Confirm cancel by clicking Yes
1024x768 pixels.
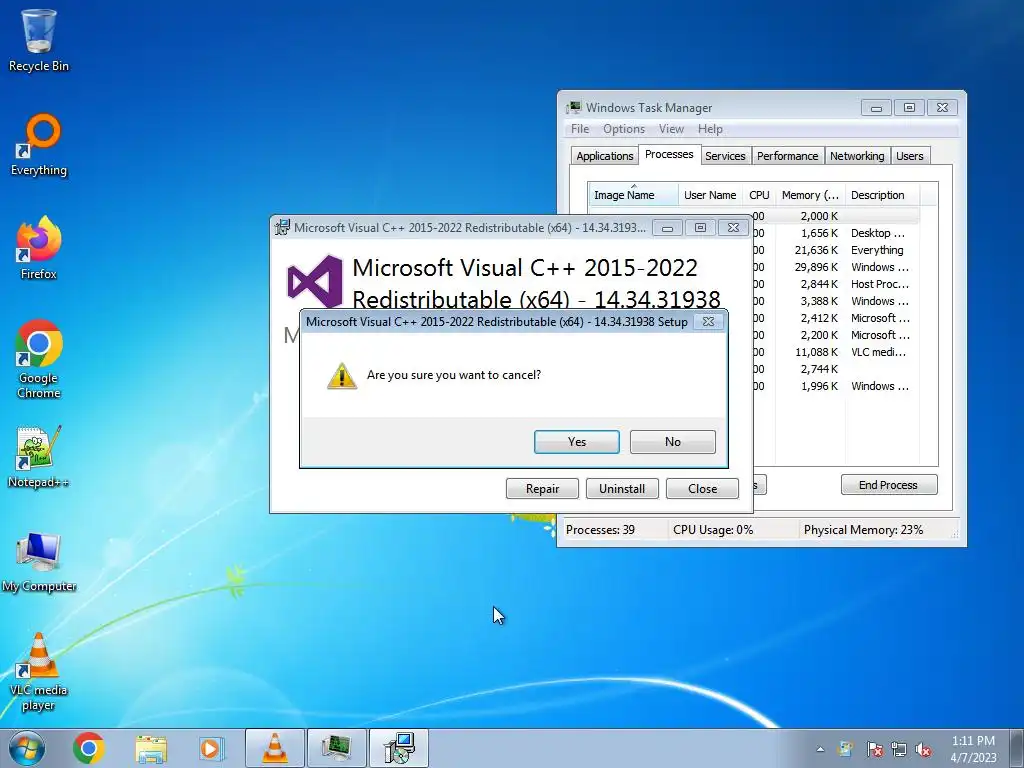click(577, 442)
